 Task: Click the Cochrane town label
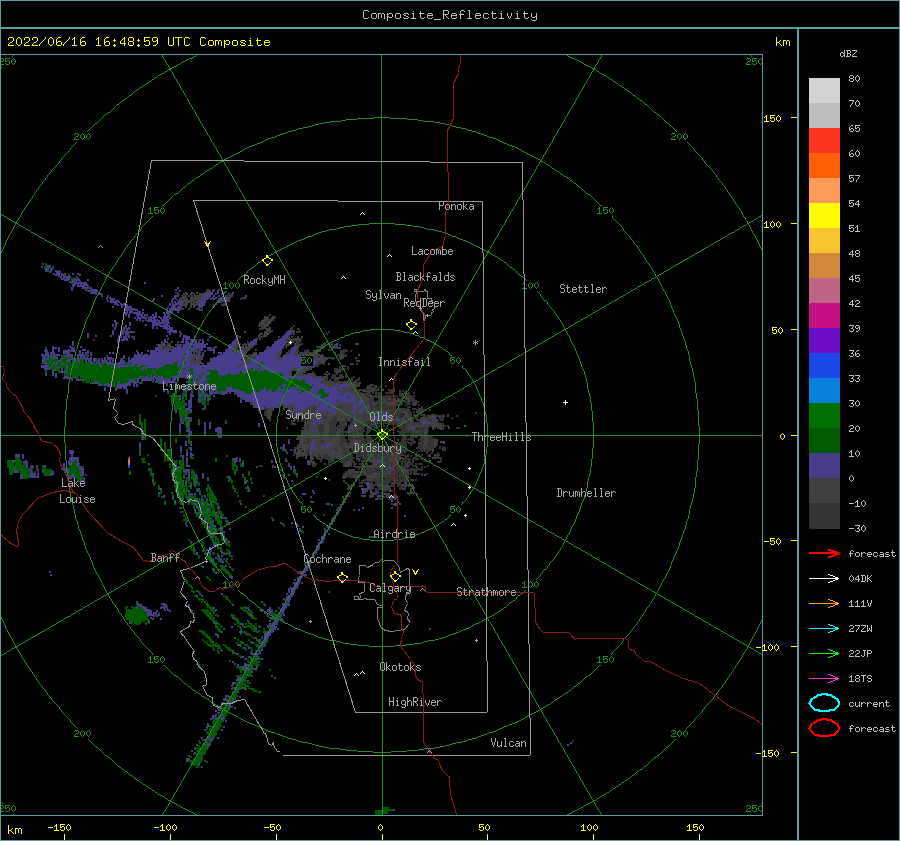[x=327, y=559]
